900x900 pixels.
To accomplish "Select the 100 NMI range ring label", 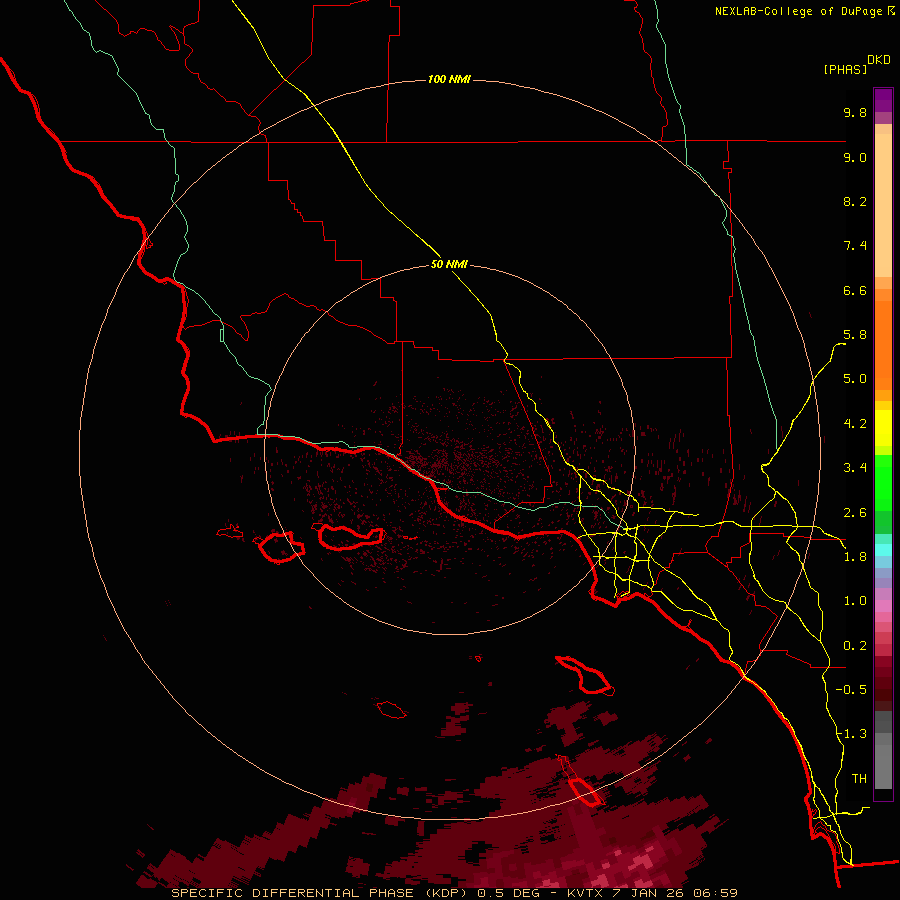I will tap(449, 79).
